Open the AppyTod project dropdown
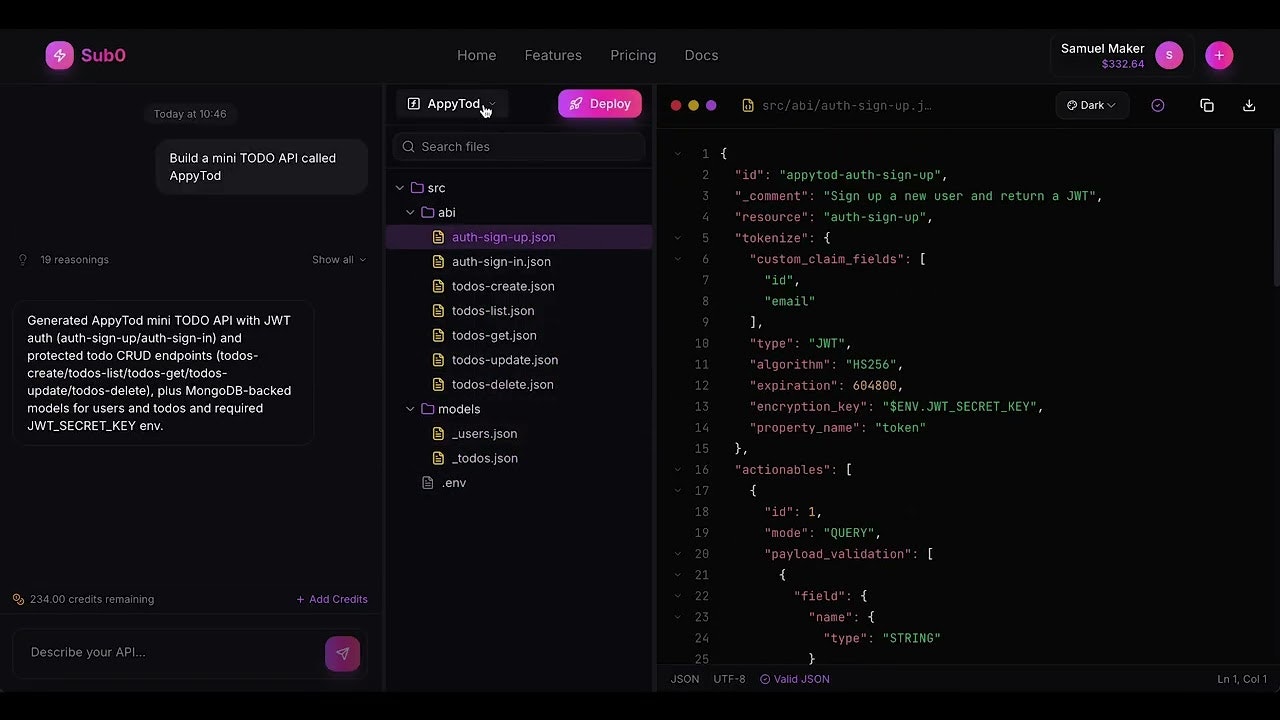Image resolution: width=1280 pixels, height=720 pixels. (x=452, y=104)
